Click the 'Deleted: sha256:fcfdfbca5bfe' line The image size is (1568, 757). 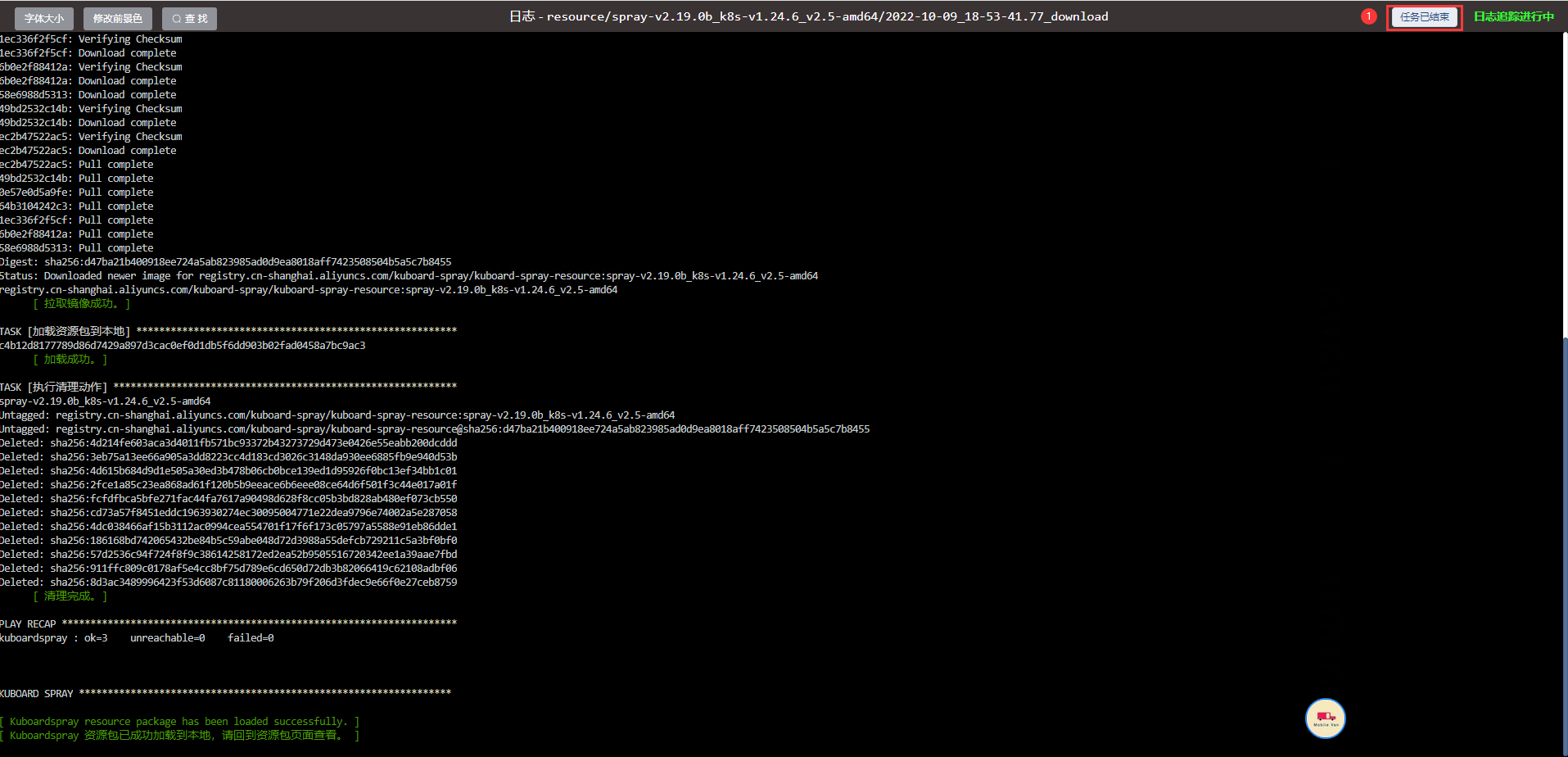click(228, 499)
